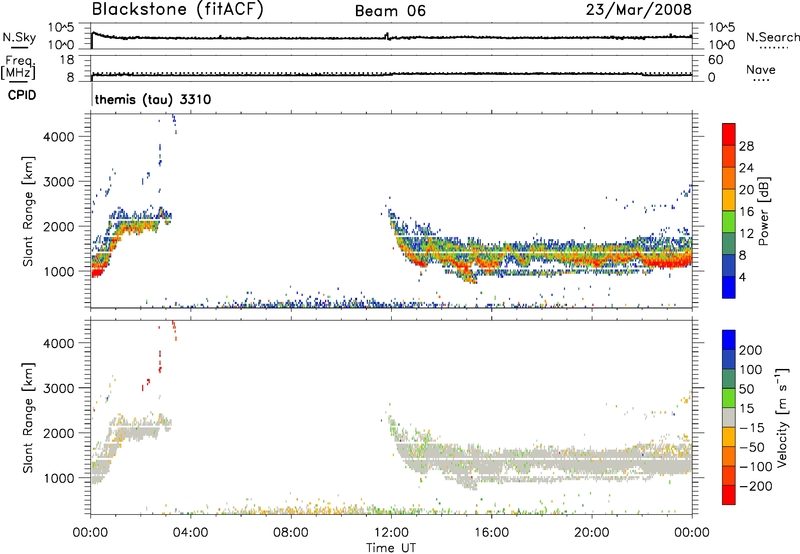The width and height of the screenshot is (800, 554).
Task: Click the '12:00' time axis label
Action: 391,533
